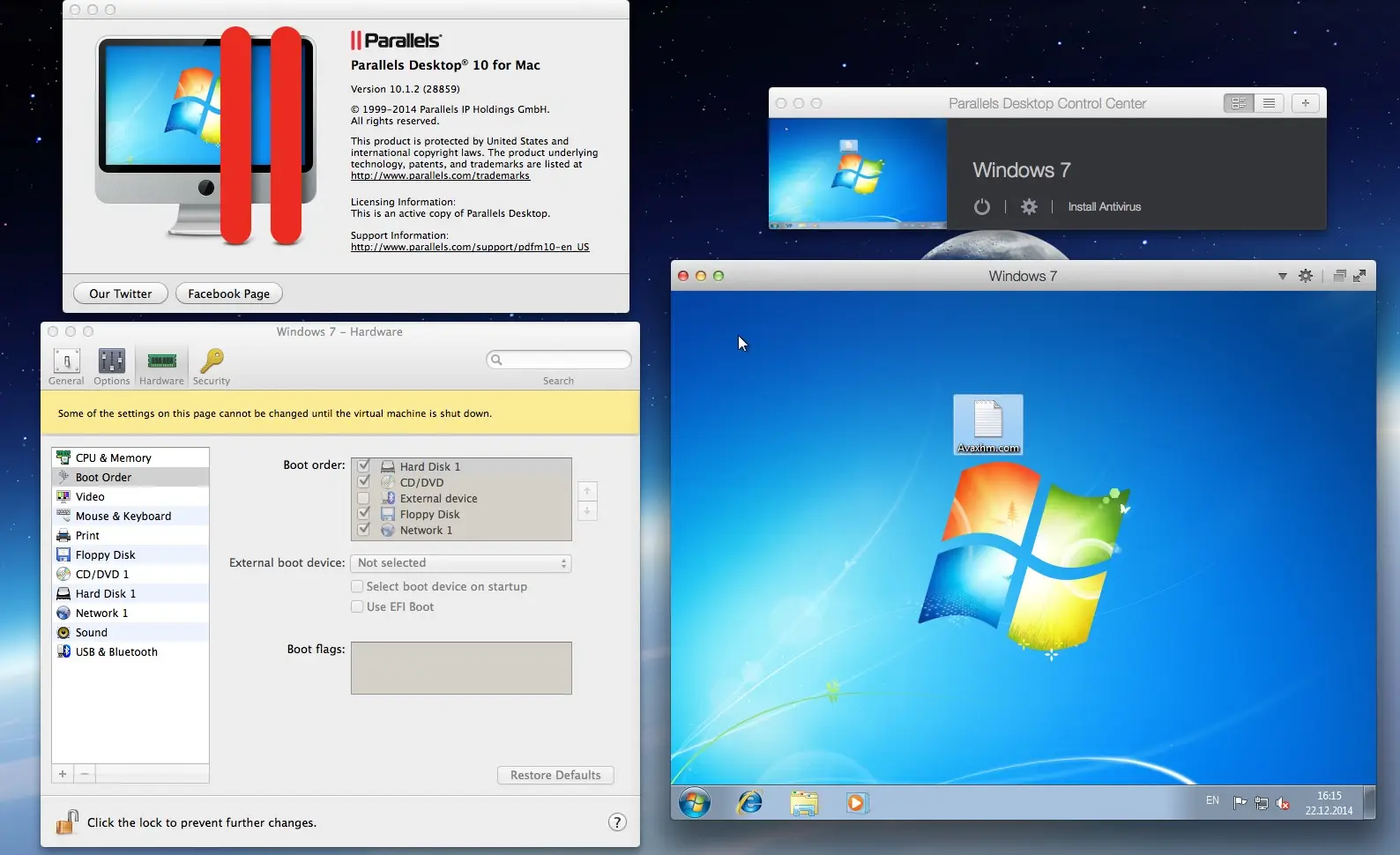Enter full screen in Windows 7 window
The width and height of the screenshot is (1400, 855).
pos(1359,276)
